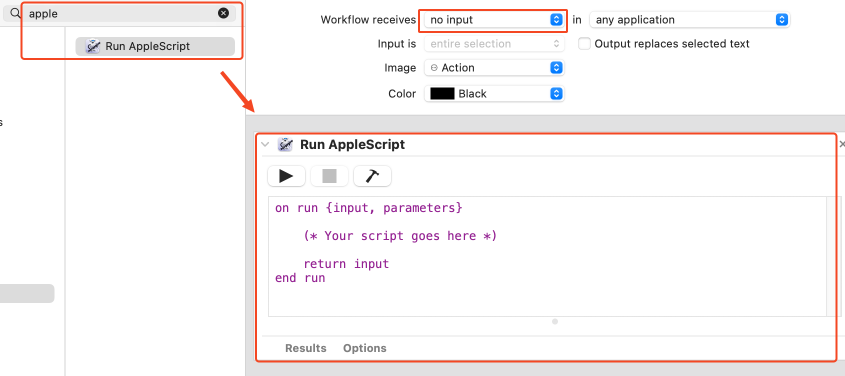Image resolution: width=845 pixels, height=376 pixels.
Task: Click the 'return input' line in script
Action: [x=346, y=264]
